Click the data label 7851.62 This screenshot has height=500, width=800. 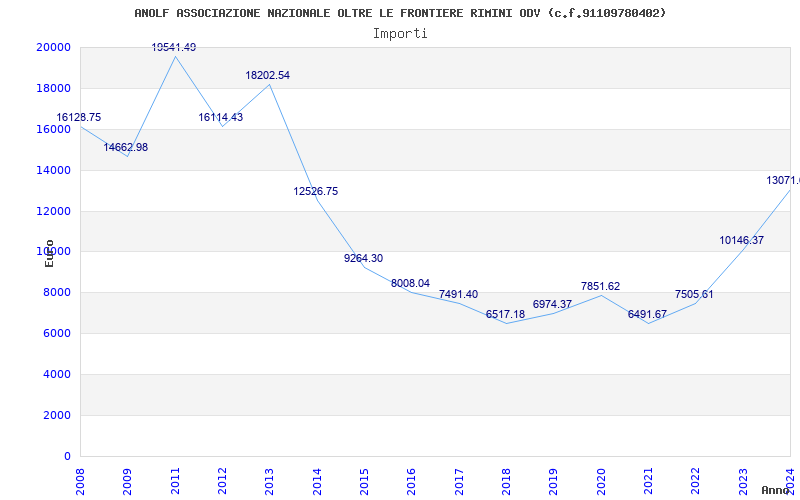(x=600, y=286)
